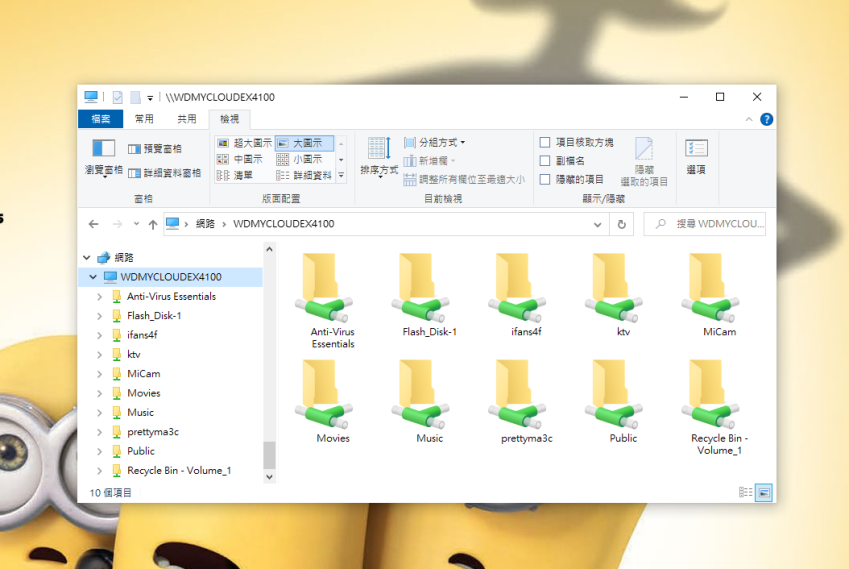The height and width of the screenshot is (569, 849).
Task: Open the 檔案 file tab
Action: click(101, 119)
